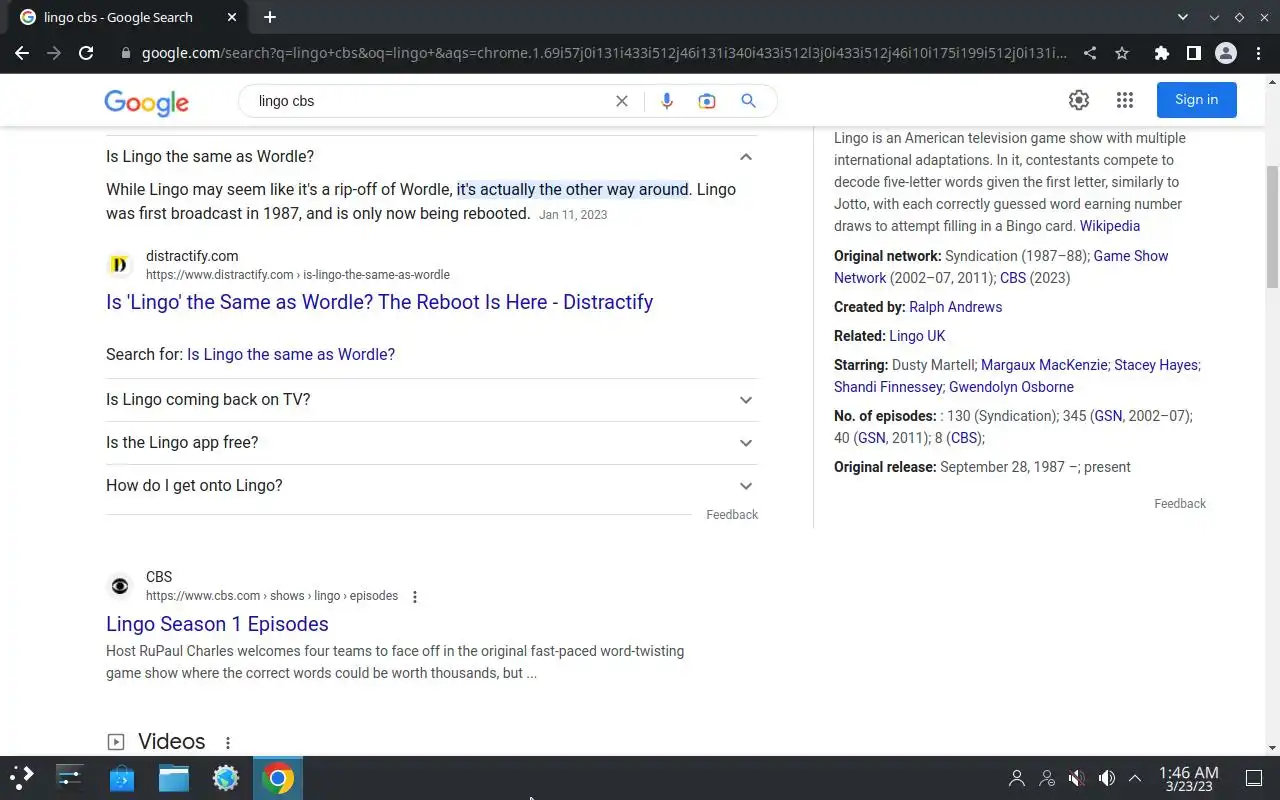Expand 'How do I get onto Lingo?'
Screen dimensions: 1280x800
431,486
